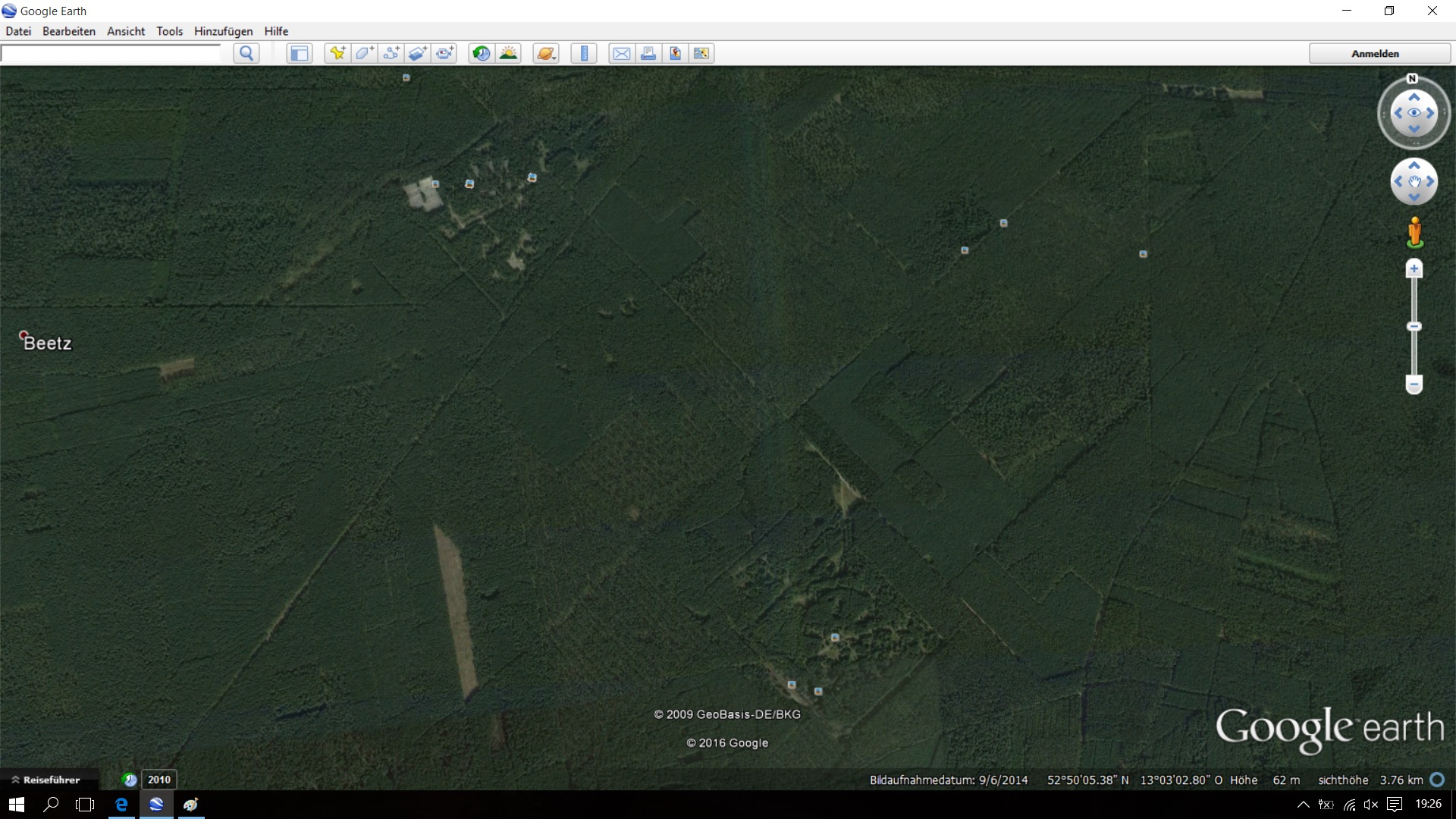The image size is (1456, 819).
Task: Open the 2010 historical imagery selector
Action: coord(159,780)
